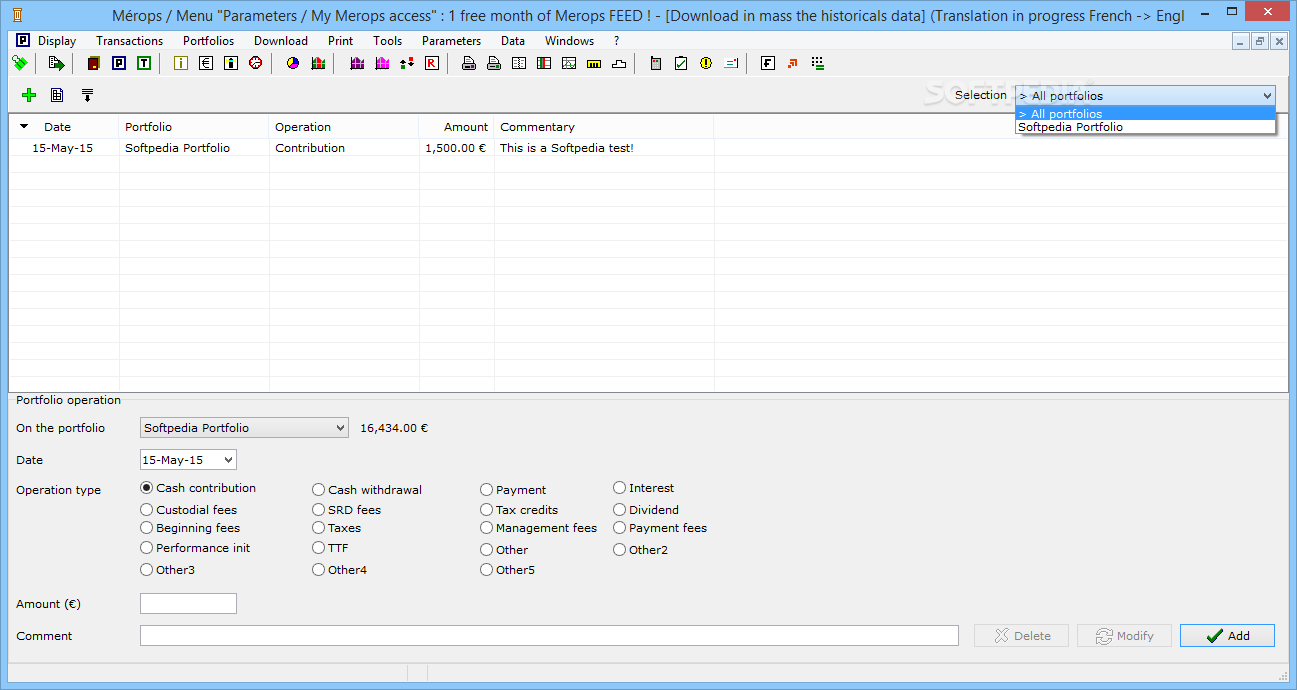Open the dark red book icon
The width and height of the screenshot is (1297, 690).
[93, 63]
